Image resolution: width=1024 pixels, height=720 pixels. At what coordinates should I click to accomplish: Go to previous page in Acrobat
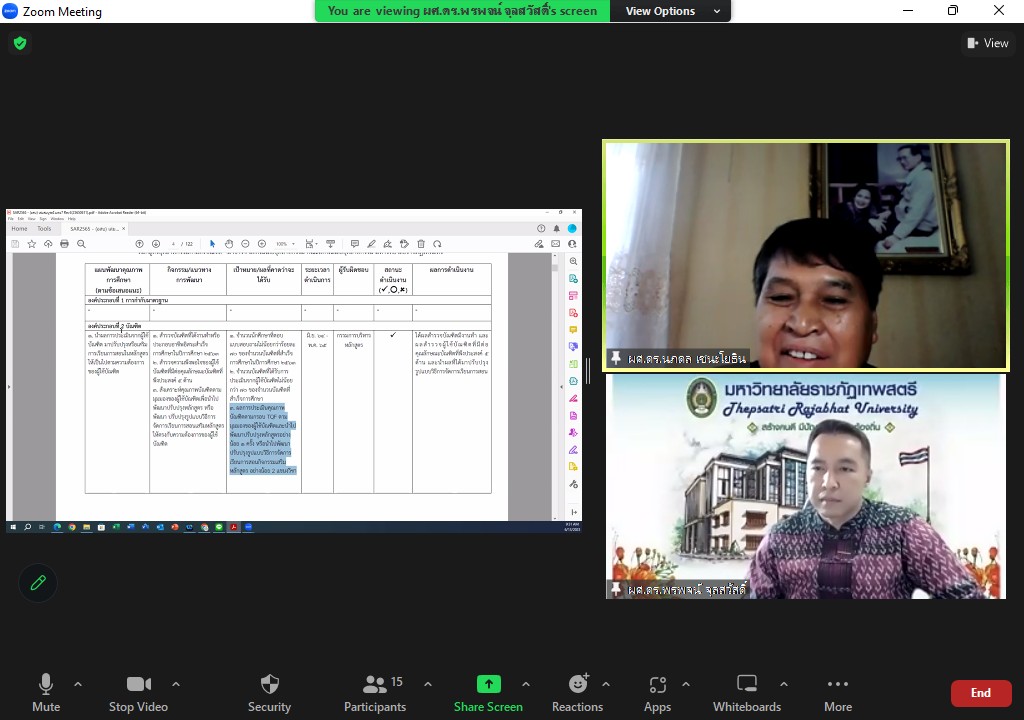(139, 244)
